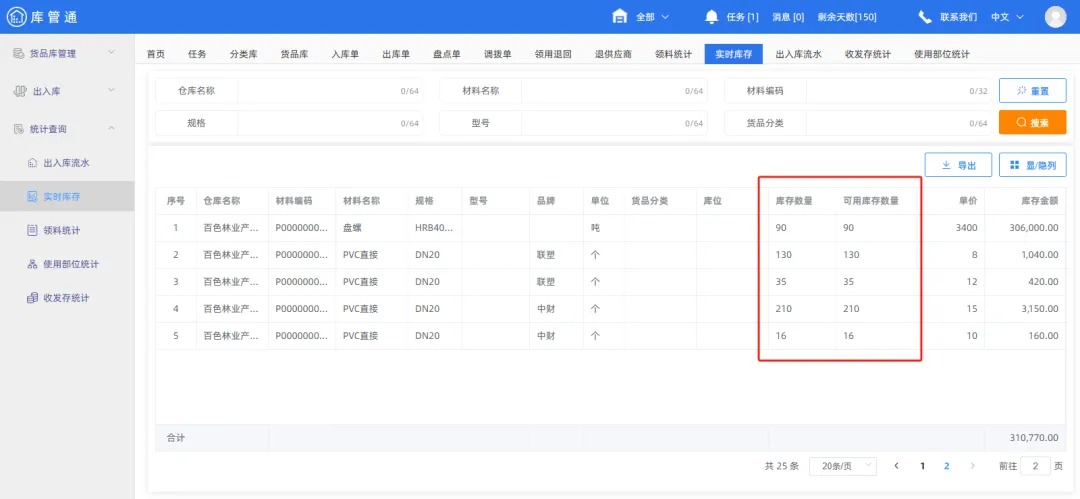Click 联系我们 in the header
1080x499 pixels.
point(959,17)
